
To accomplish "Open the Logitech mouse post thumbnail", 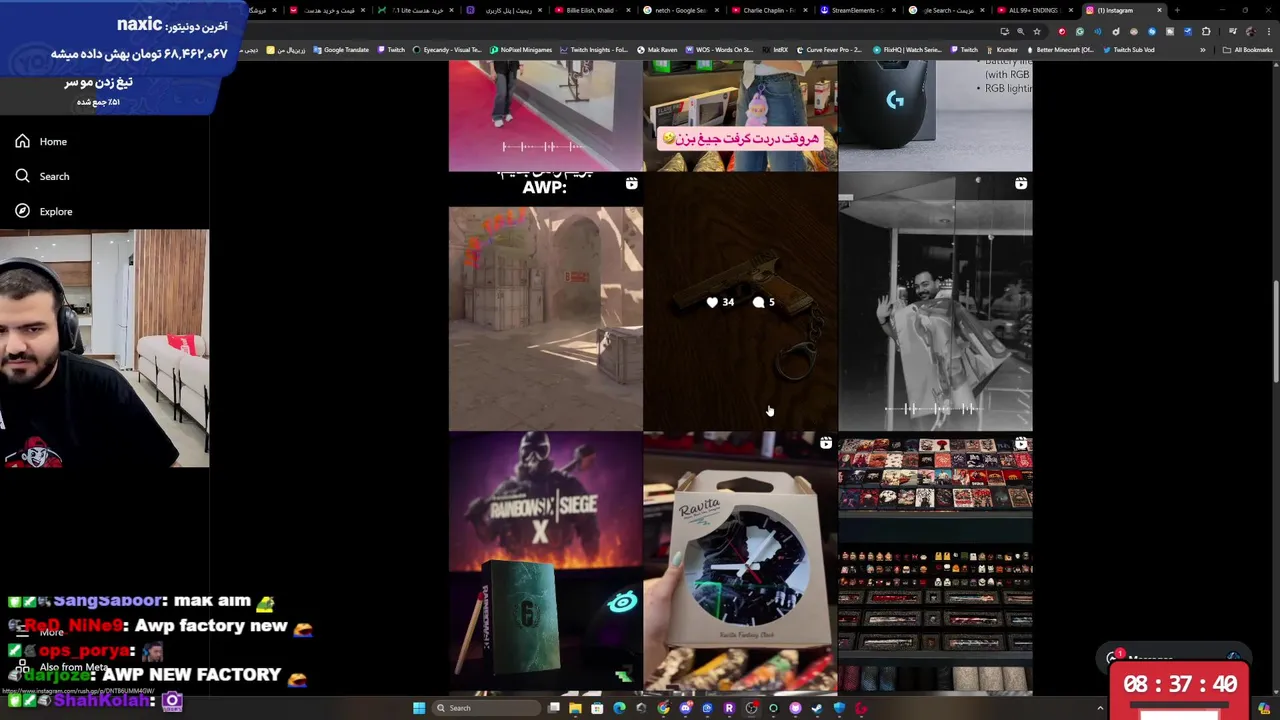I will [x=935, y=115].
